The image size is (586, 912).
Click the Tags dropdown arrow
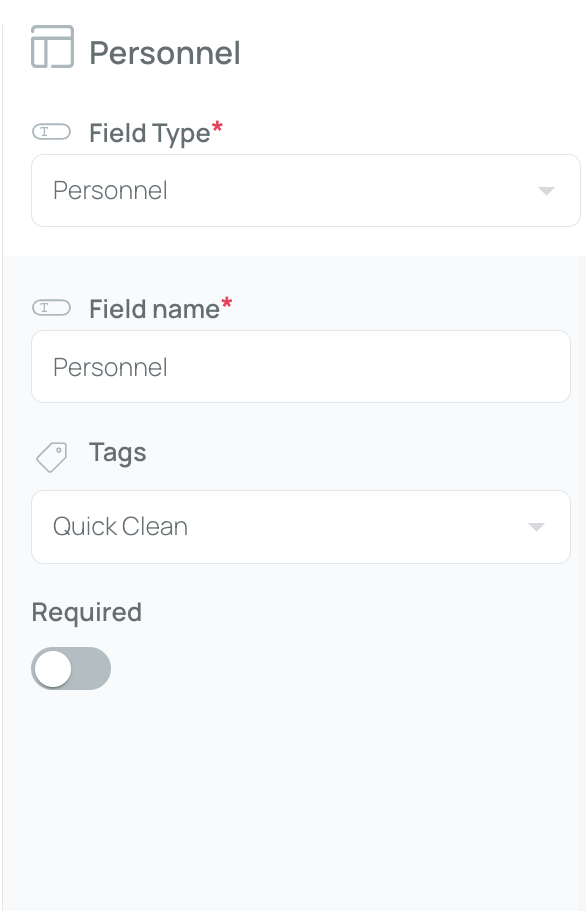pos(536,527)
